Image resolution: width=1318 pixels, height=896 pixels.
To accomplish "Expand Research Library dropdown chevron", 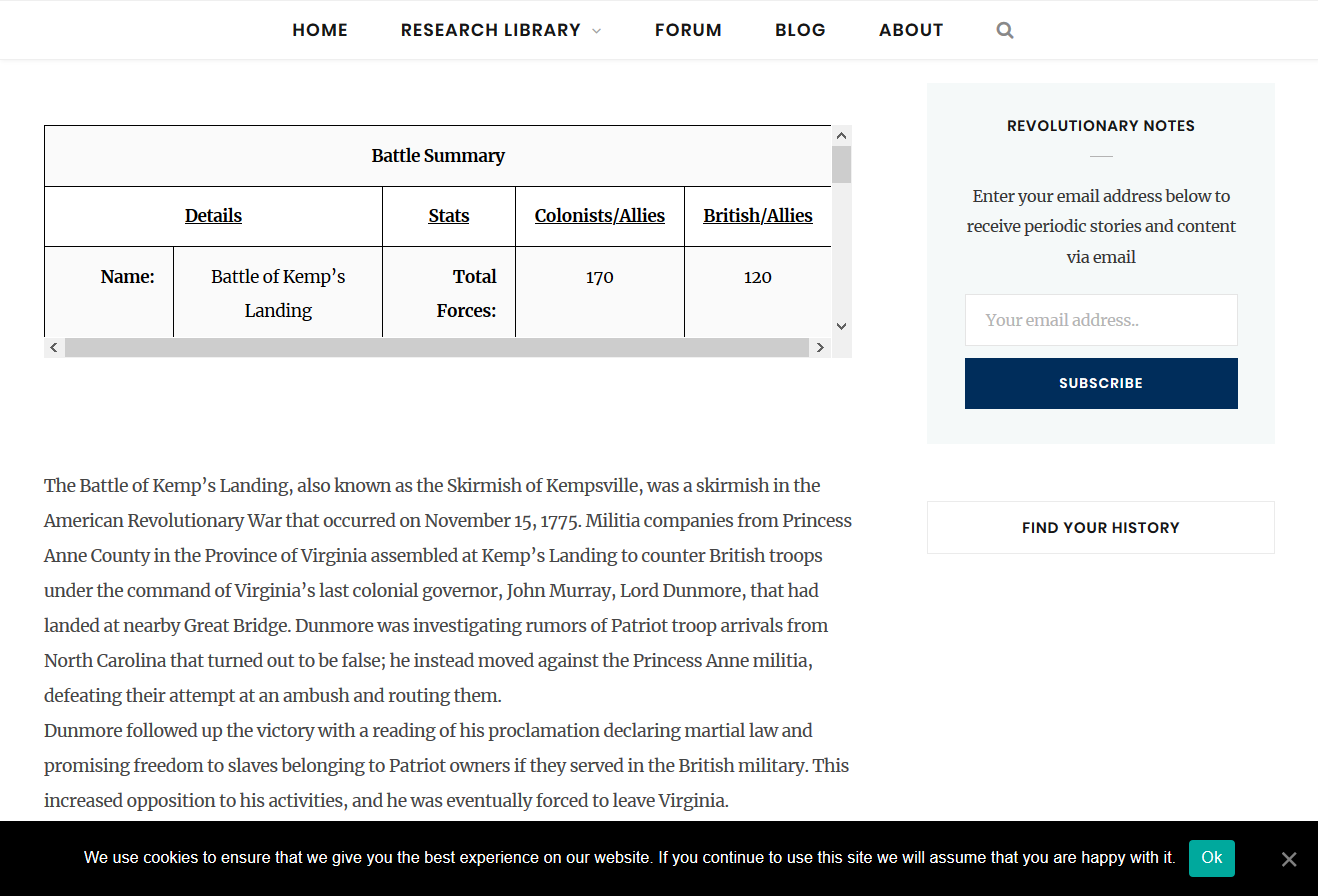I will coord(597,31).
